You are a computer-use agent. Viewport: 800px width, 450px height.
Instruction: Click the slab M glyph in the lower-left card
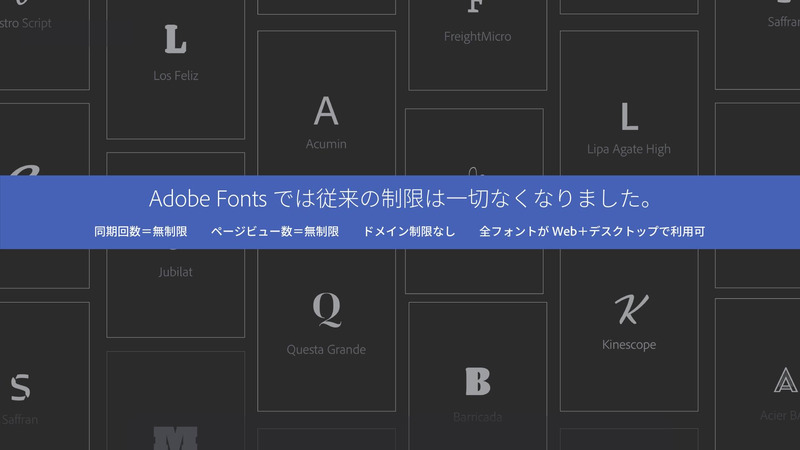point(176,438)
